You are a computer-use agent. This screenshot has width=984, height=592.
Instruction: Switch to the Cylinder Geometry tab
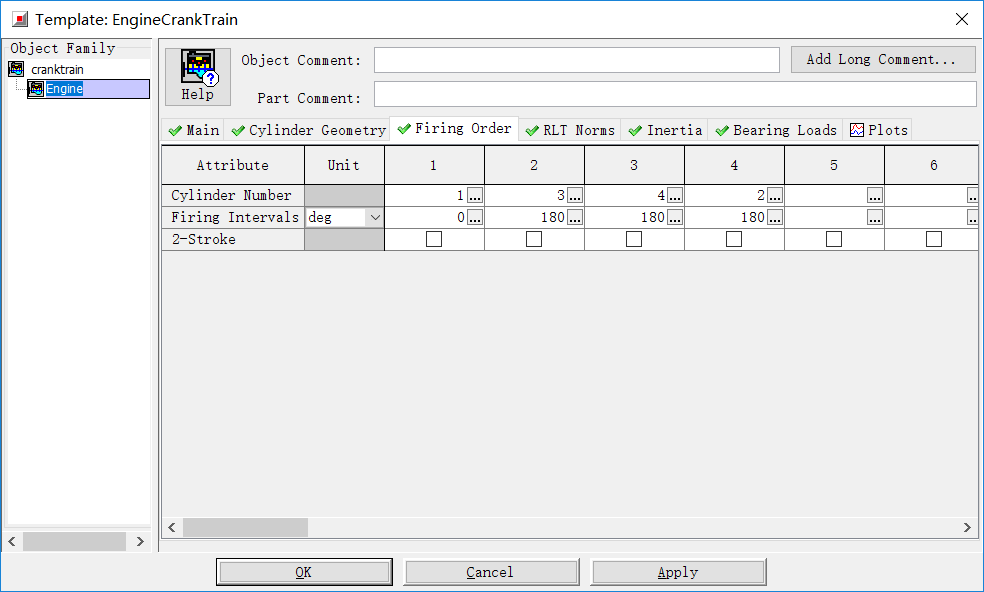(x=308, y=130)
